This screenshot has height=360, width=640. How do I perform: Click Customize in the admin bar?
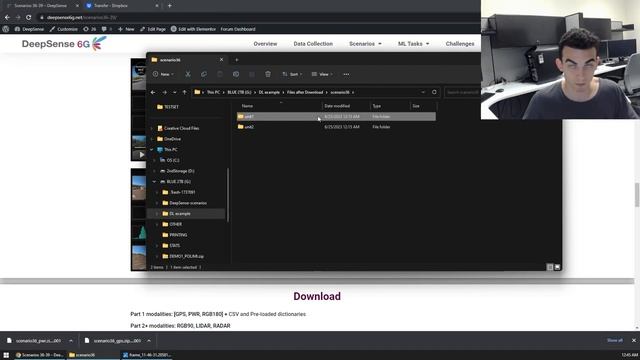(x=64, y=29)
